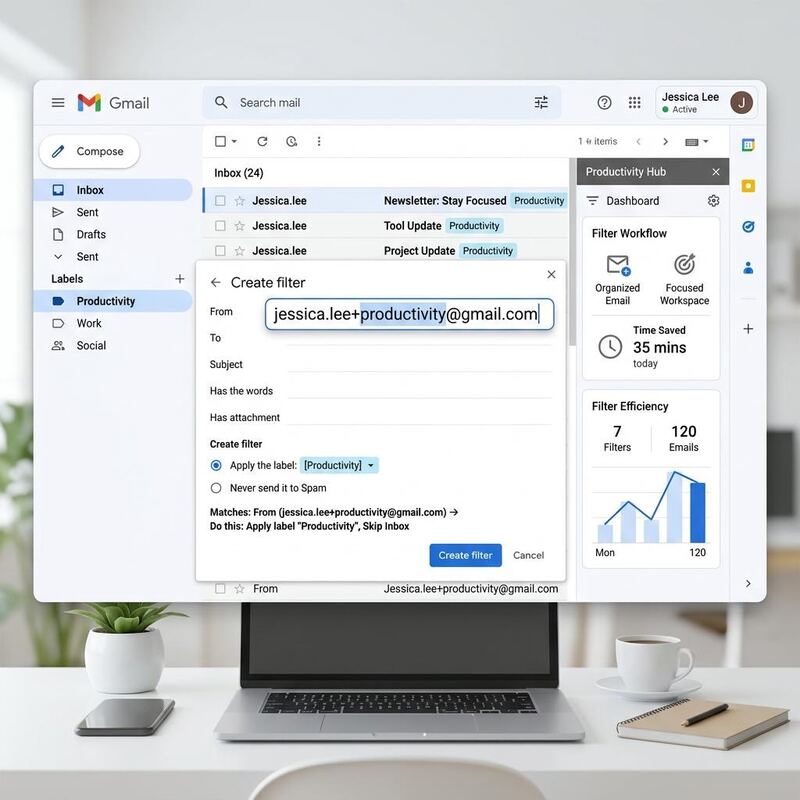Star the Tool Update email
The width and height of the screenshot is (800, 800).
[x=239, y=226]
